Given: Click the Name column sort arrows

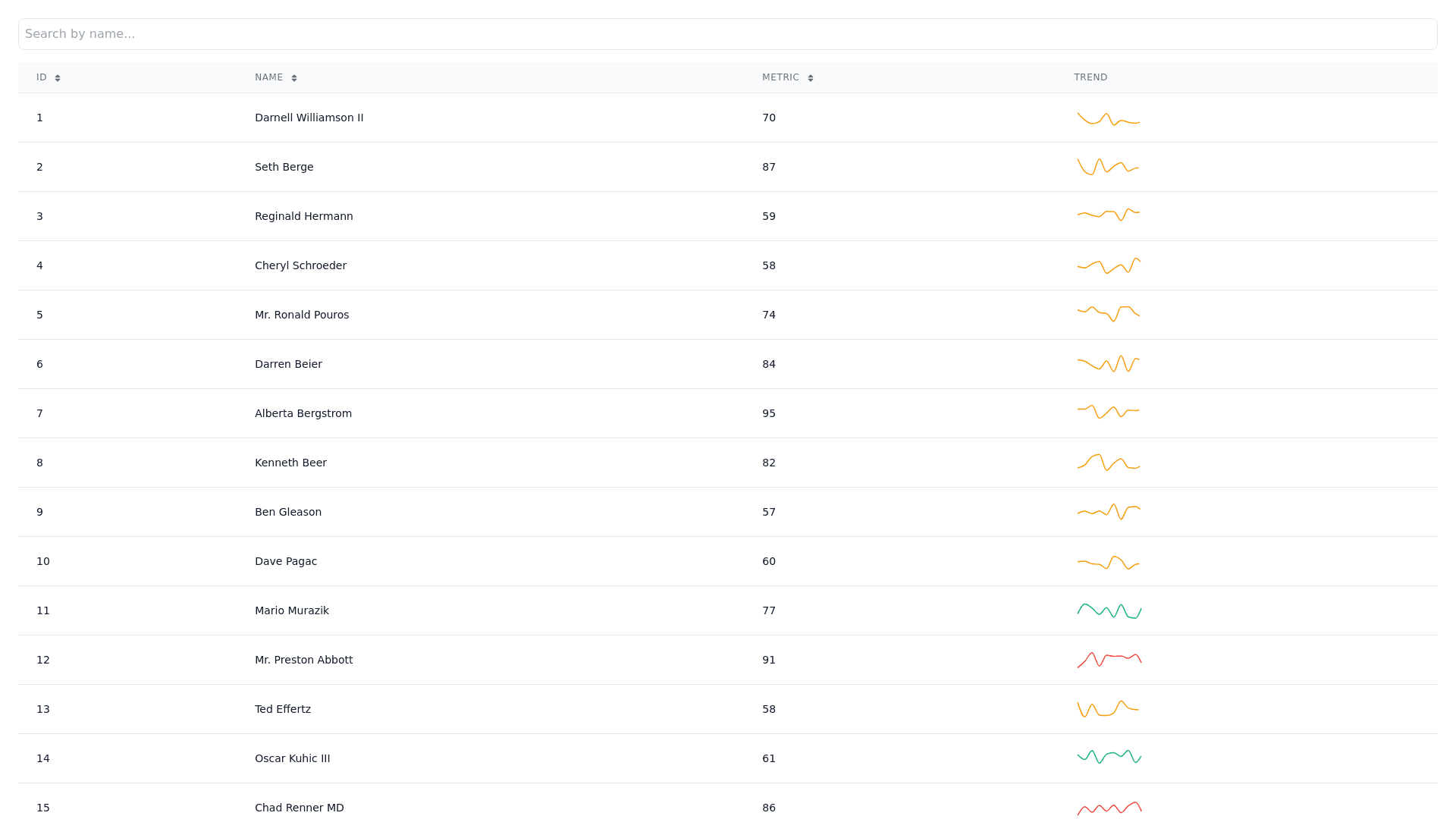Looking at the screenshot, I should [294, 78].
